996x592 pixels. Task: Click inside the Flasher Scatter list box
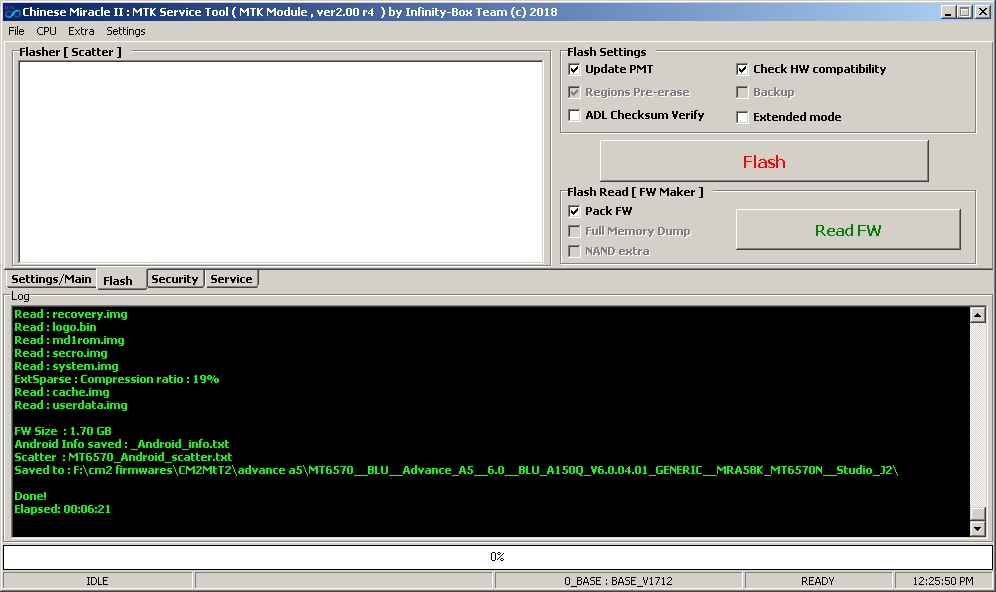point(281,161)
